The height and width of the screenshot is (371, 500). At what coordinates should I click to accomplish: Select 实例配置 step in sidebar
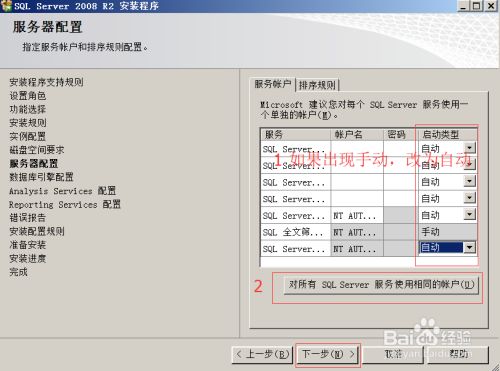28,136
